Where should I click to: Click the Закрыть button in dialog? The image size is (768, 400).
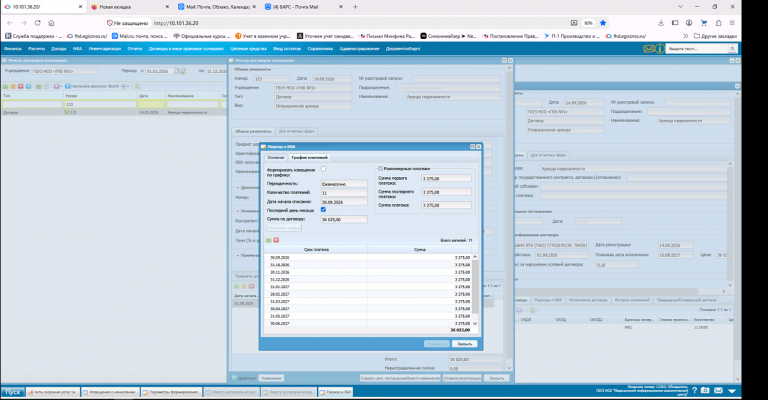(x=464, y=344)
